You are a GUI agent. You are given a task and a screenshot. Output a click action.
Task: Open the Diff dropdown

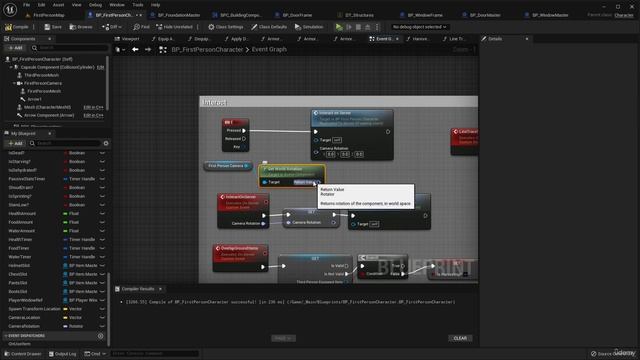[112, 27]
